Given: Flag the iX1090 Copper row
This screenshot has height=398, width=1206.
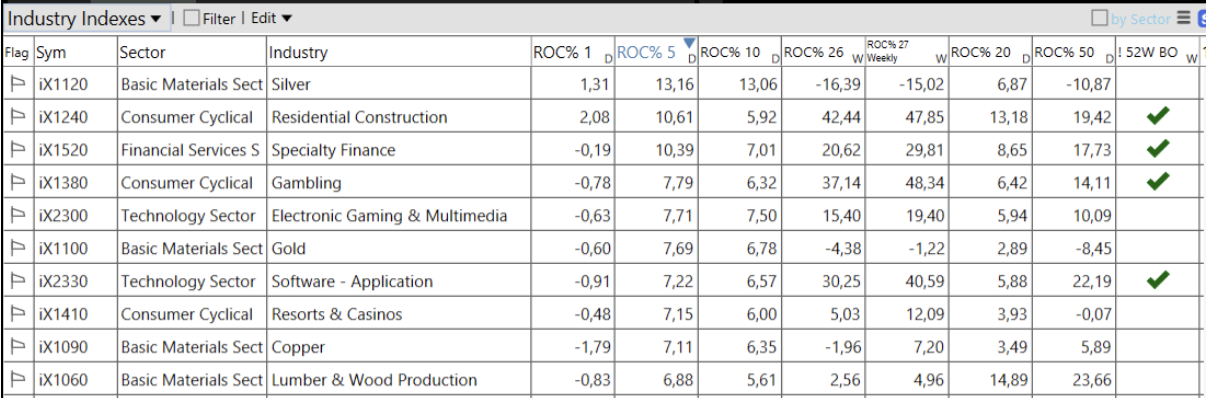Looking at the screenshot, I should [x=17, y=348].
